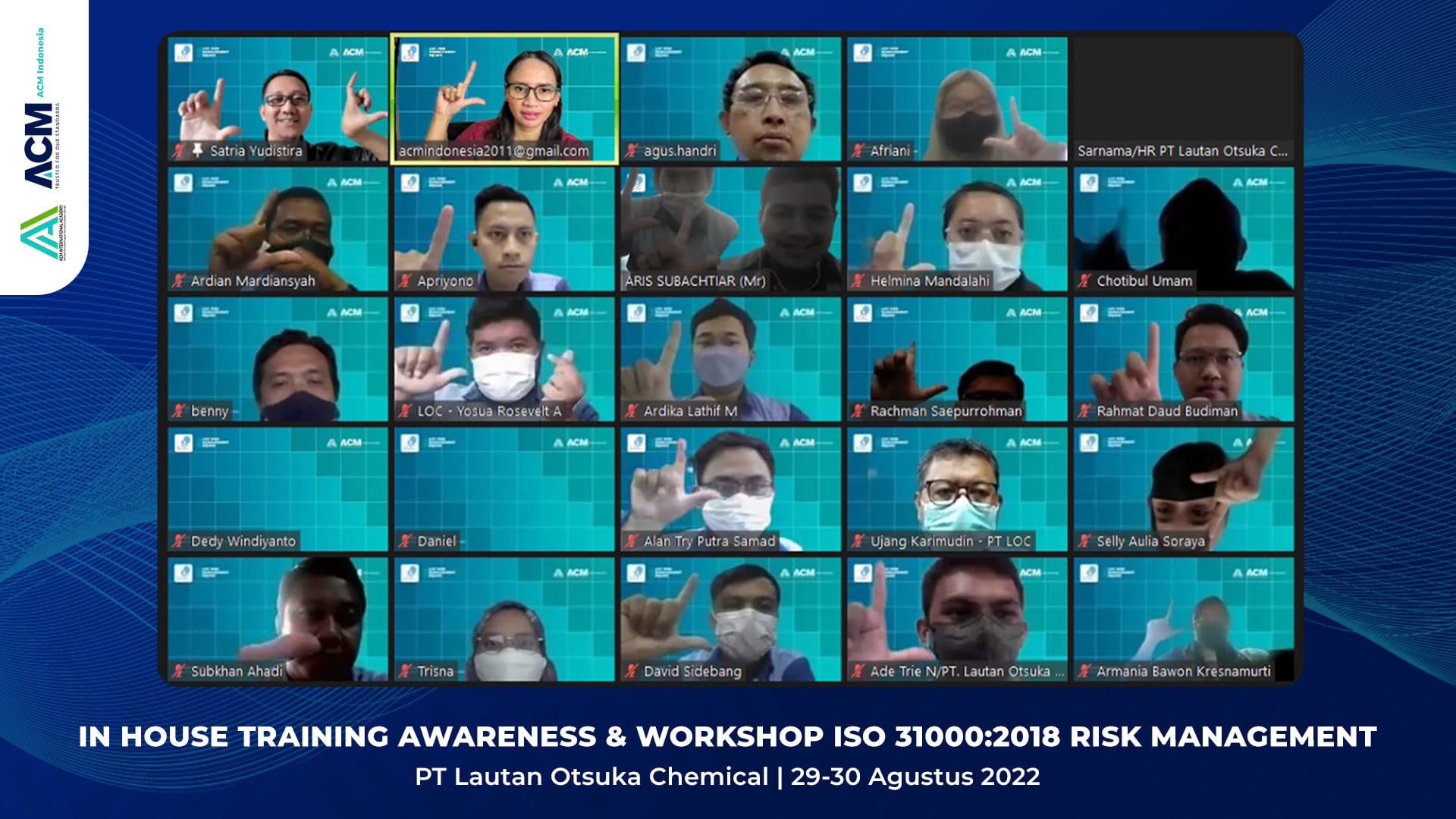Screen dimensions: 1456x819
Task: Click muted mic icon beside David Sidebang
Action: [x=632, y=671]
